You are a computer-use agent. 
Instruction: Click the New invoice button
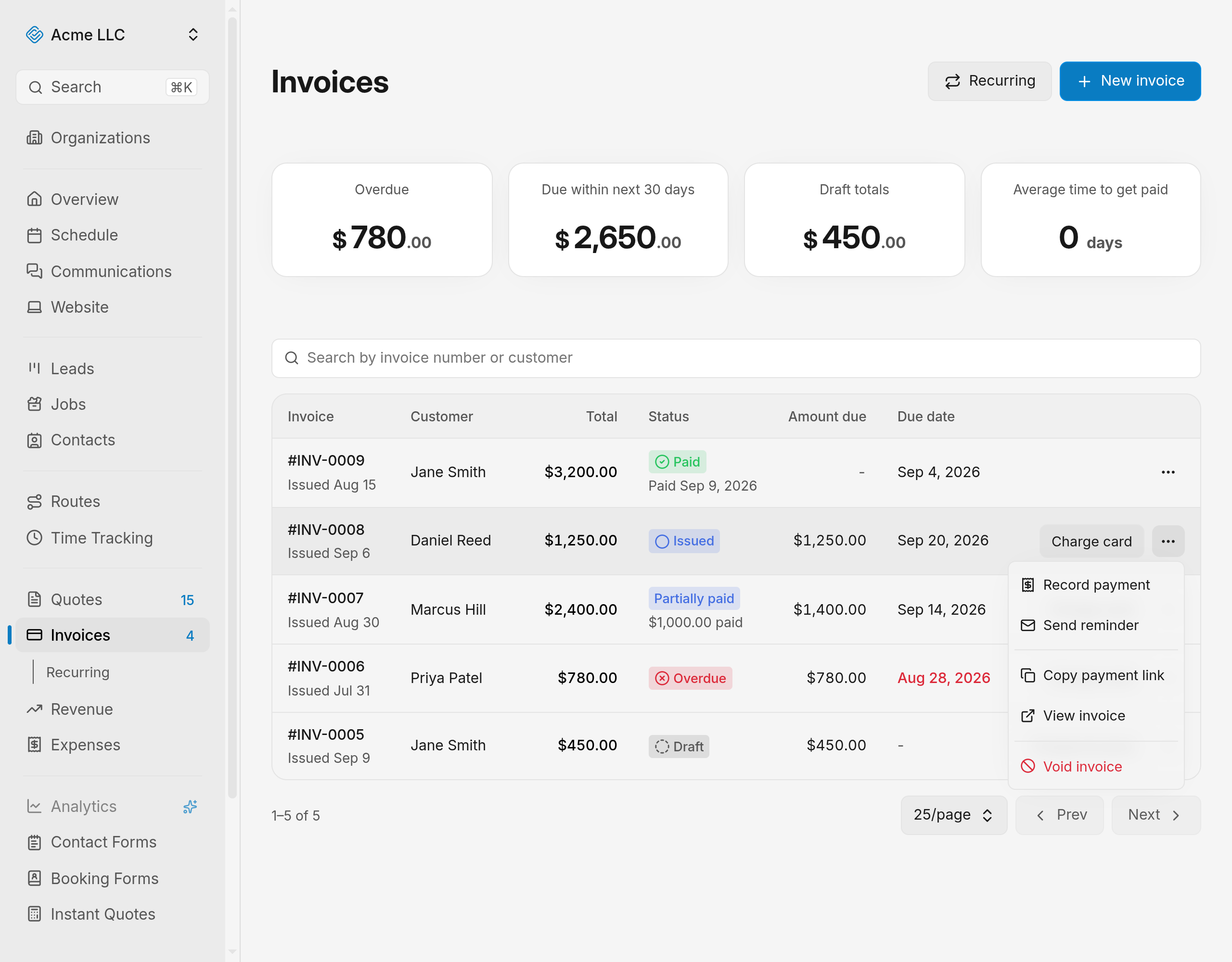point(1130,81)
